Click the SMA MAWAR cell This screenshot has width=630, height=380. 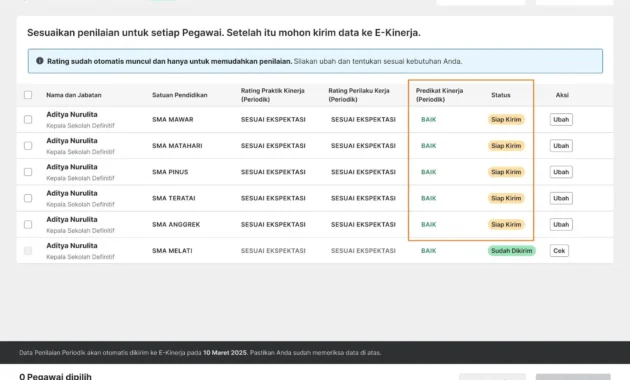click(x=173, y=119)
